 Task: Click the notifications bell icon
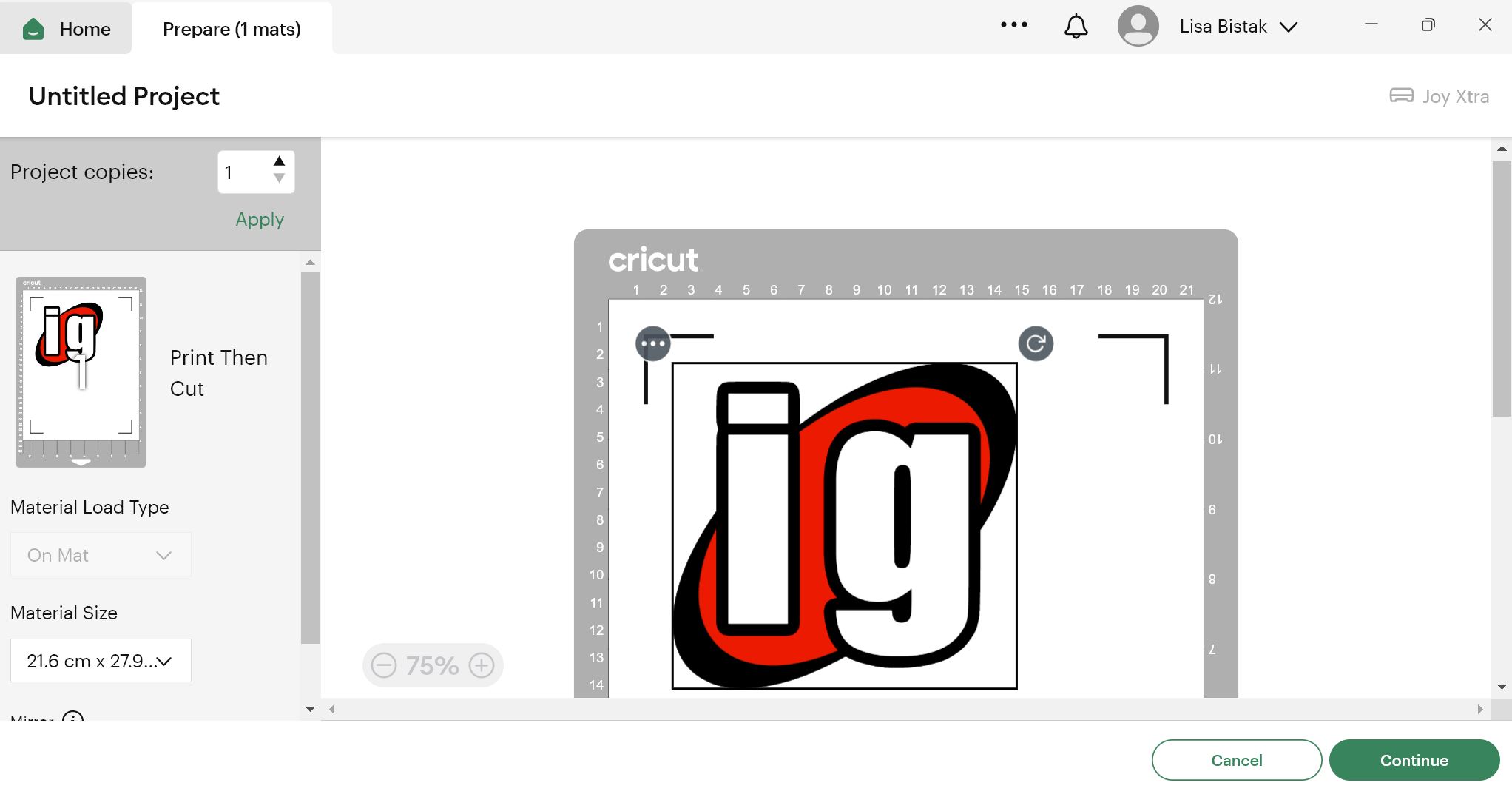[x=1076, y=27]
